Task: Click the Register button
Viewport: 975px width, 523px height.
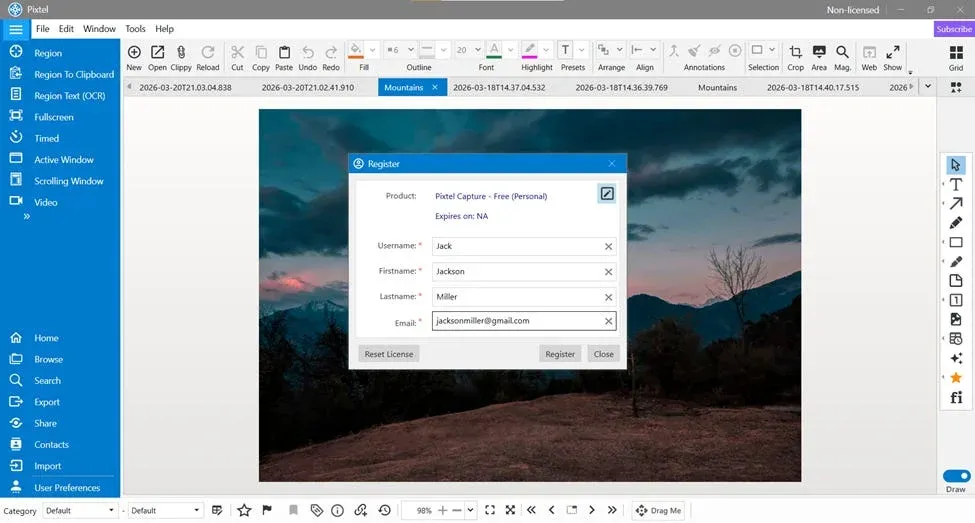Action: (560, 354)
